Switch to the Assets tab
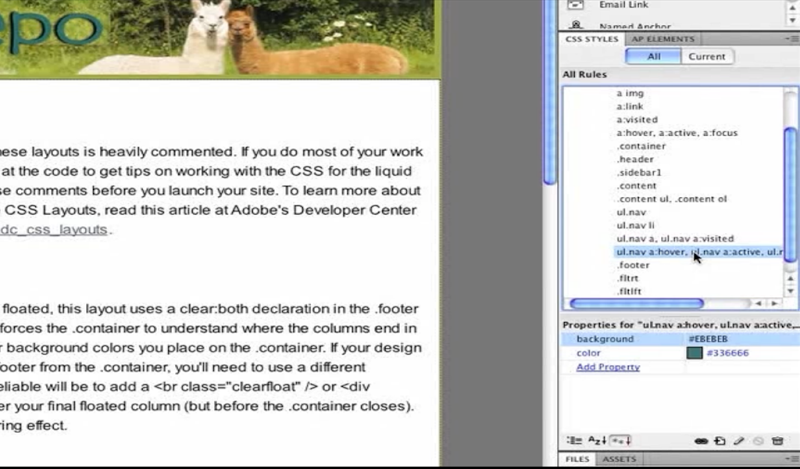800x469 pixels. (618, 459)
